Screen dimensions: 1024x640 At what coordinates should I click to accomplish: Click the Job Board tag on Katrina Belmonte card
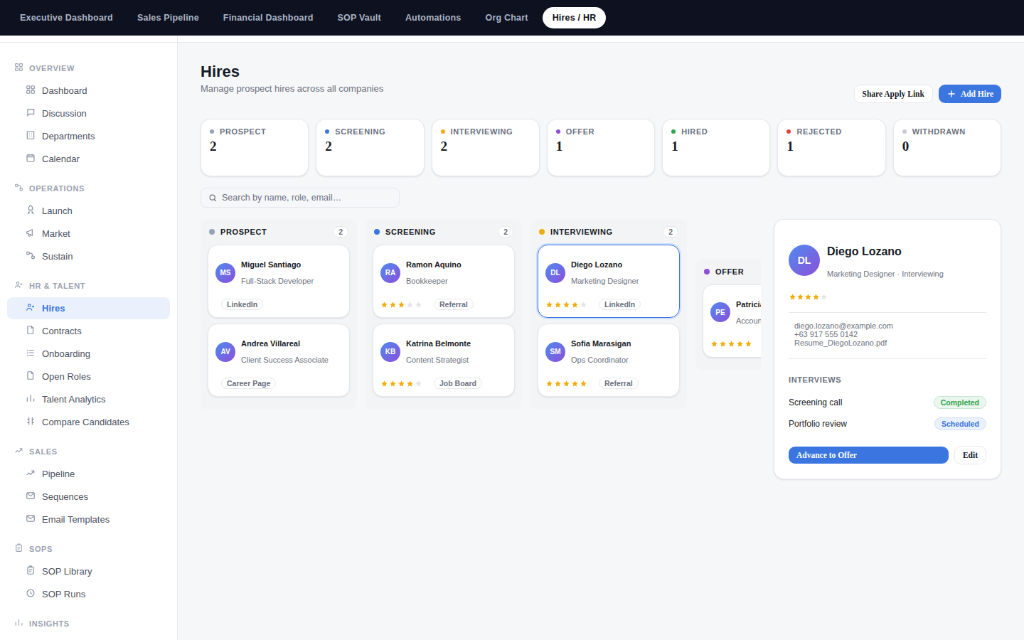point(458,383)
